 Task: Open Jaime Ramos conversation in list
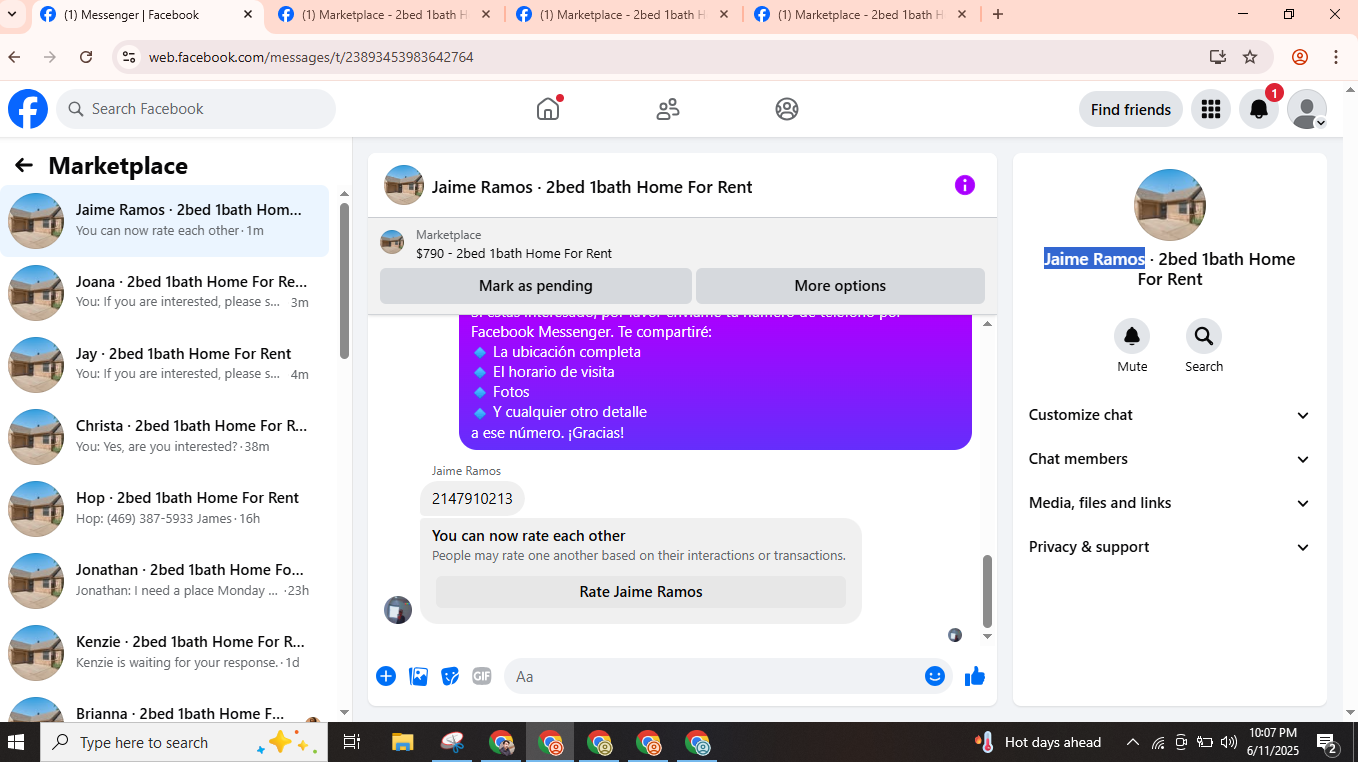coord(164,221)
